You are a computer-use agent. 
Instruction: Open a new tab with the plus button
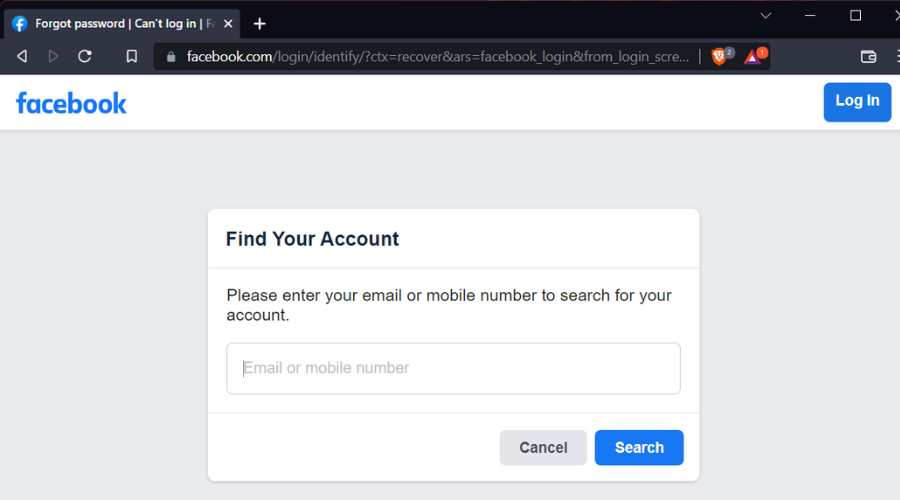259,24
